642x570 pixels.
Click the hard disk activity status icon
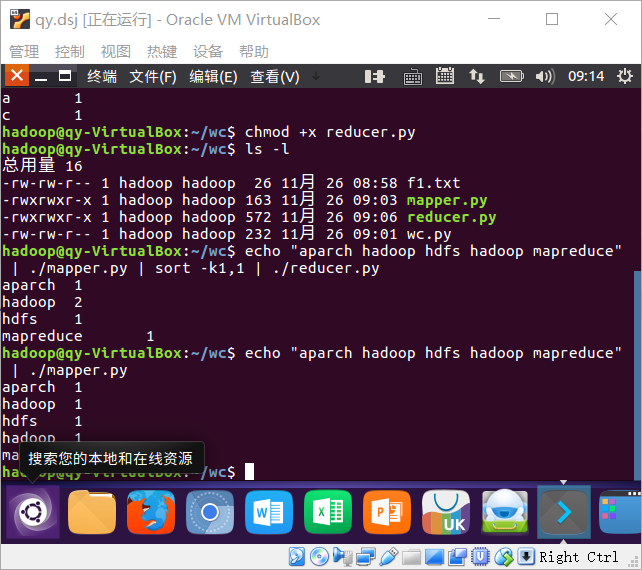pyautogui.click(x=296, y=556)
